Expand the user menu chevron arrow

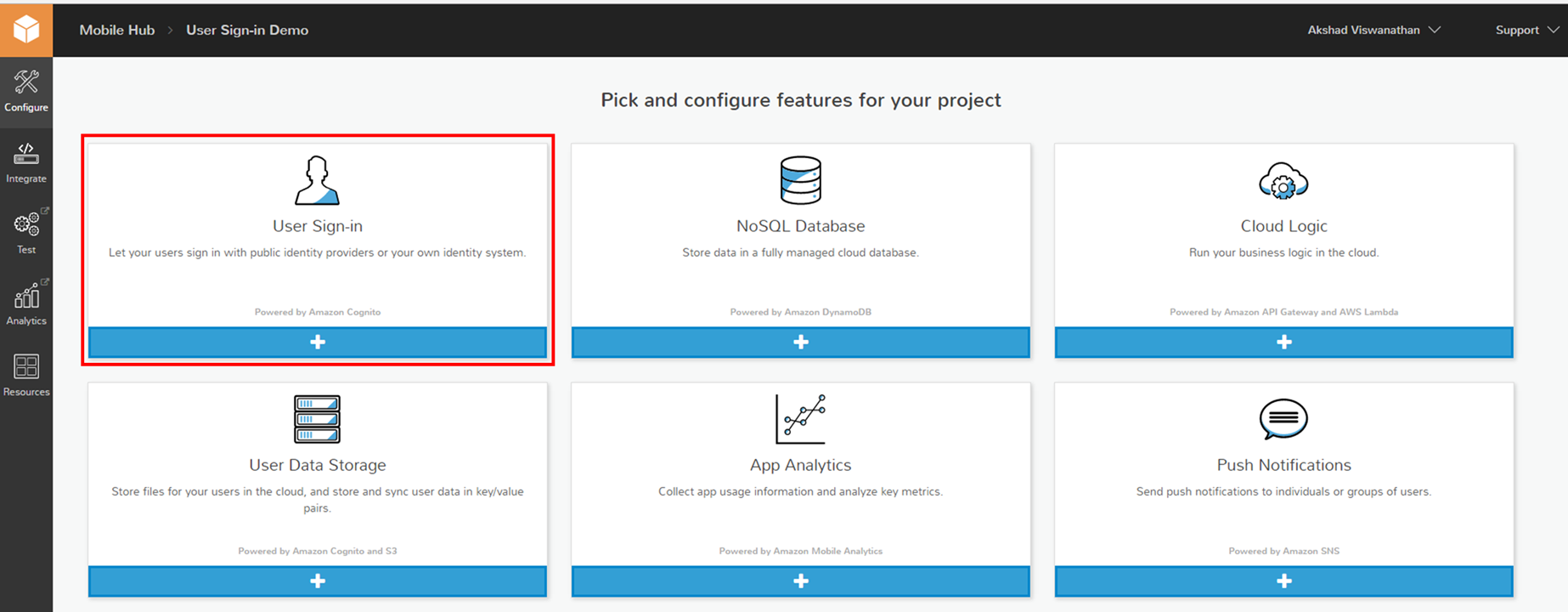pyautogui.click(x=1435, y=30)
